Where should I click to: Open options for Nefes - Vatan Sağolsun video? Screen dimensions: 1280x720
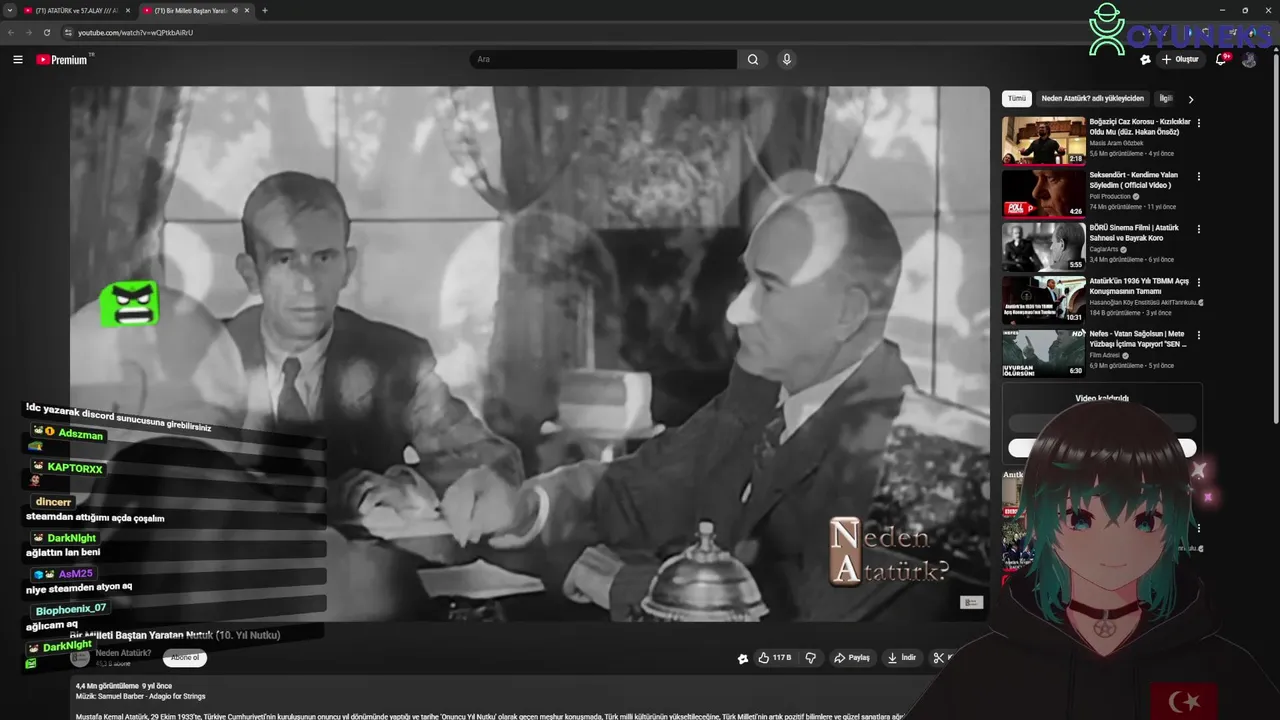point(1198,335)
